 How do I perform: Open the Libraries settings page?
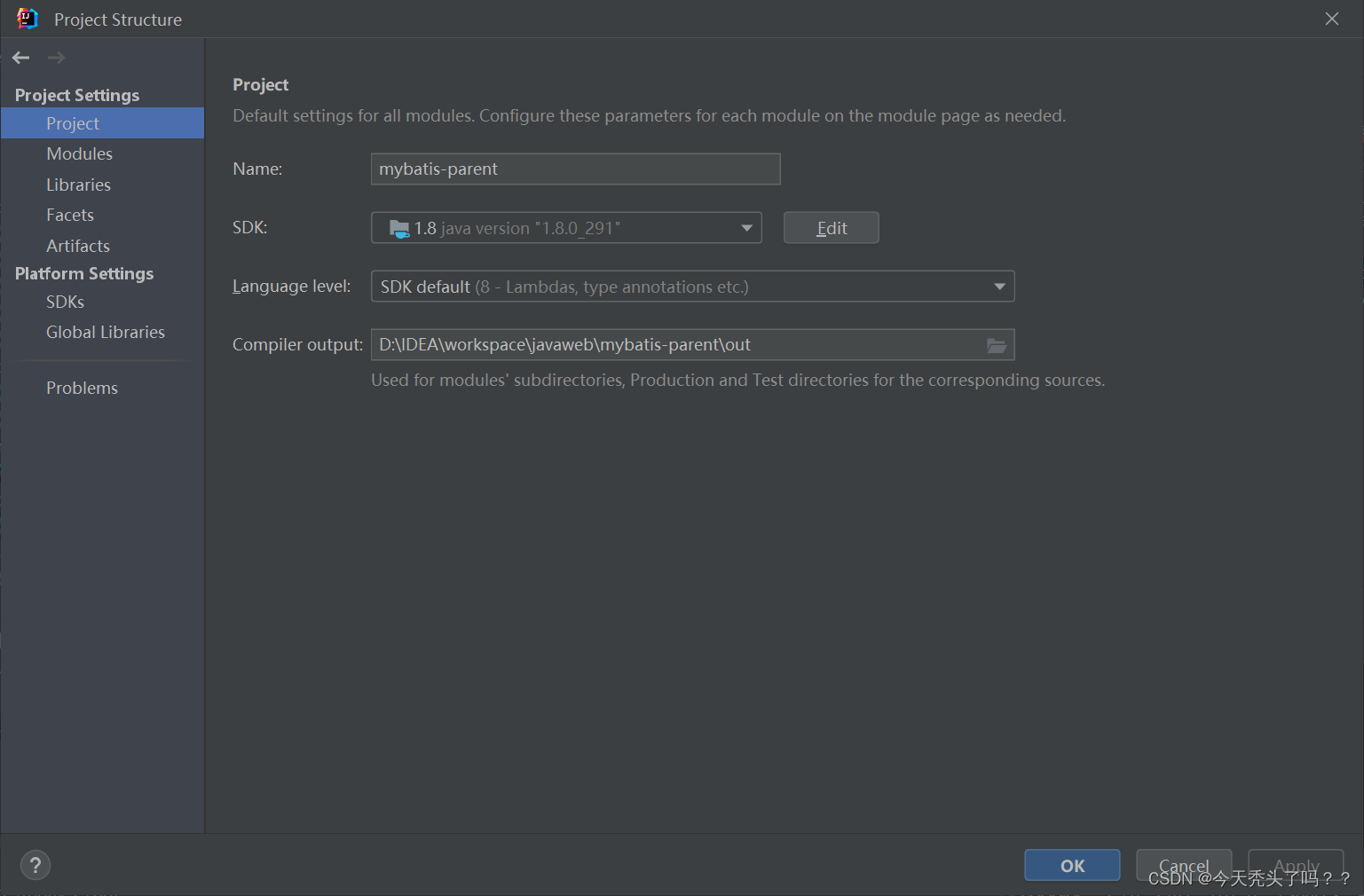click(x=78, y=184)
